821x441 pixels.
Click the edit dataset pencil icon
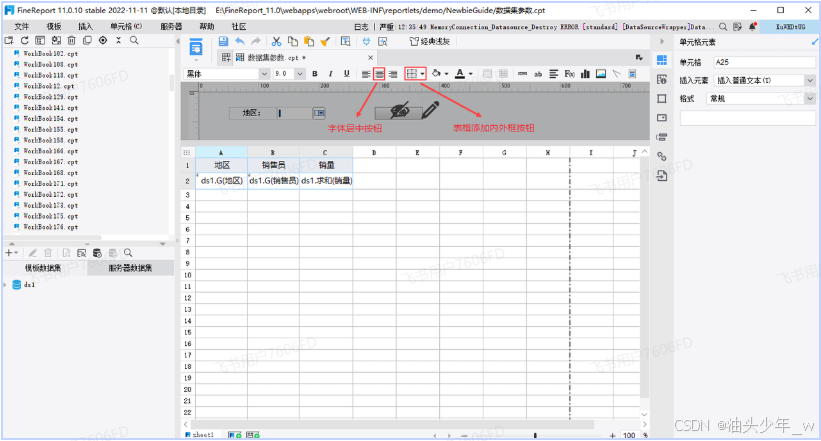click(x=32, y=253)
